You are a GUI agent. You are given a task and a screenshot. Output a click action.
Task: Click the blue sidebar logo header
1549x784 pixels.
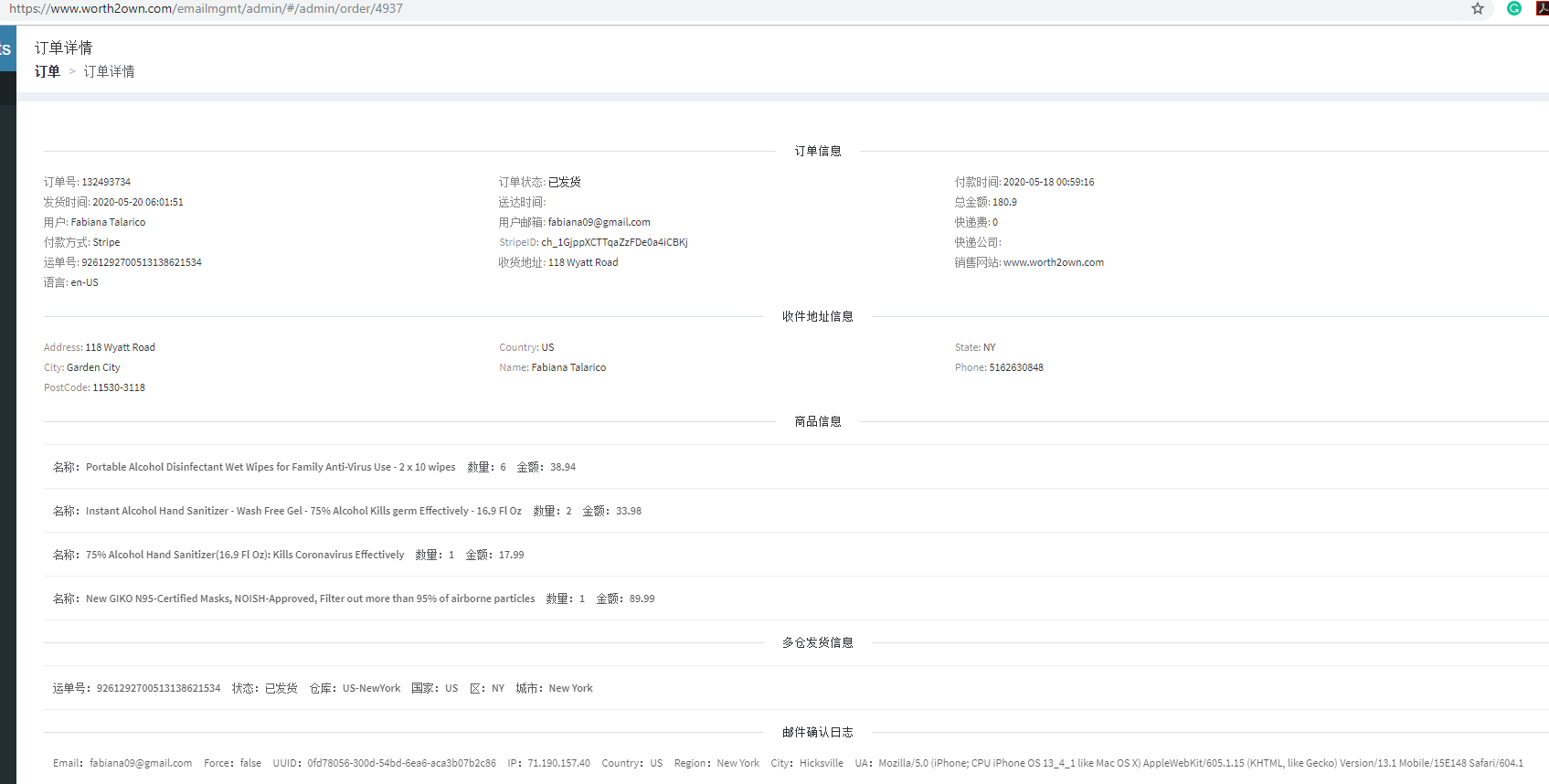(7, 49)
